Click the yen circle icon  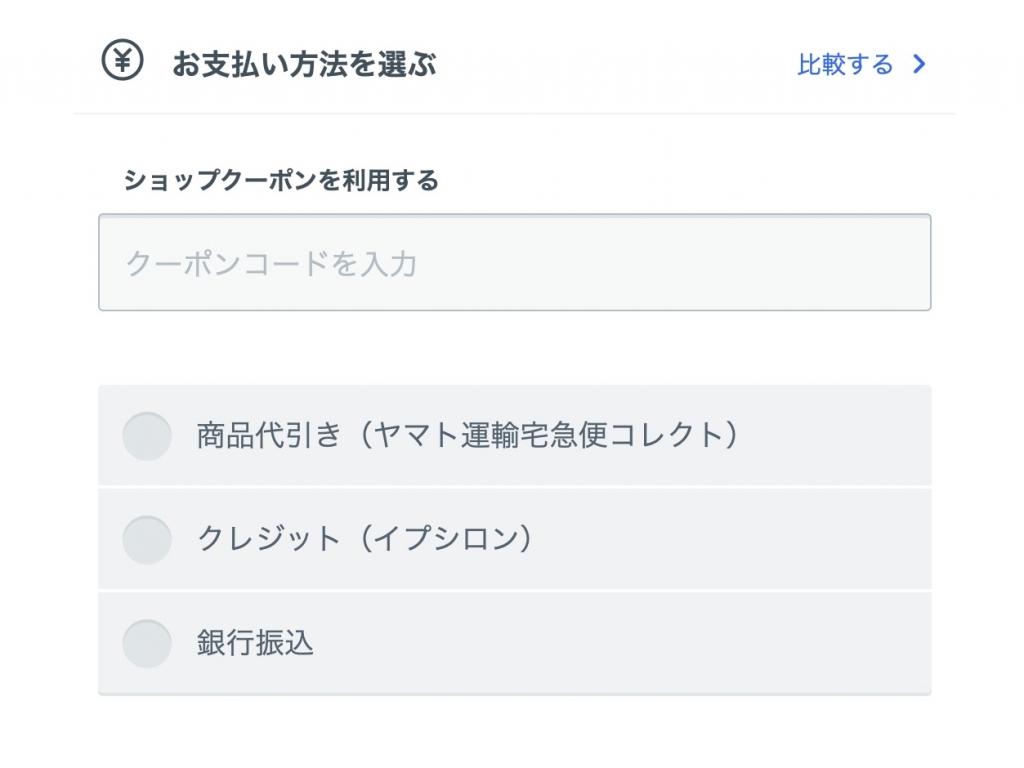click(122, 60)
